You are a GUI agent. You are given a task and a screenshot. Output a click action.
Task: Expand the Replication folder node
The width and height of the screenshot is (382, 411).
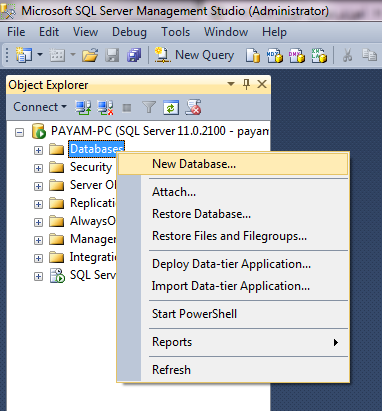pos(38,204)
